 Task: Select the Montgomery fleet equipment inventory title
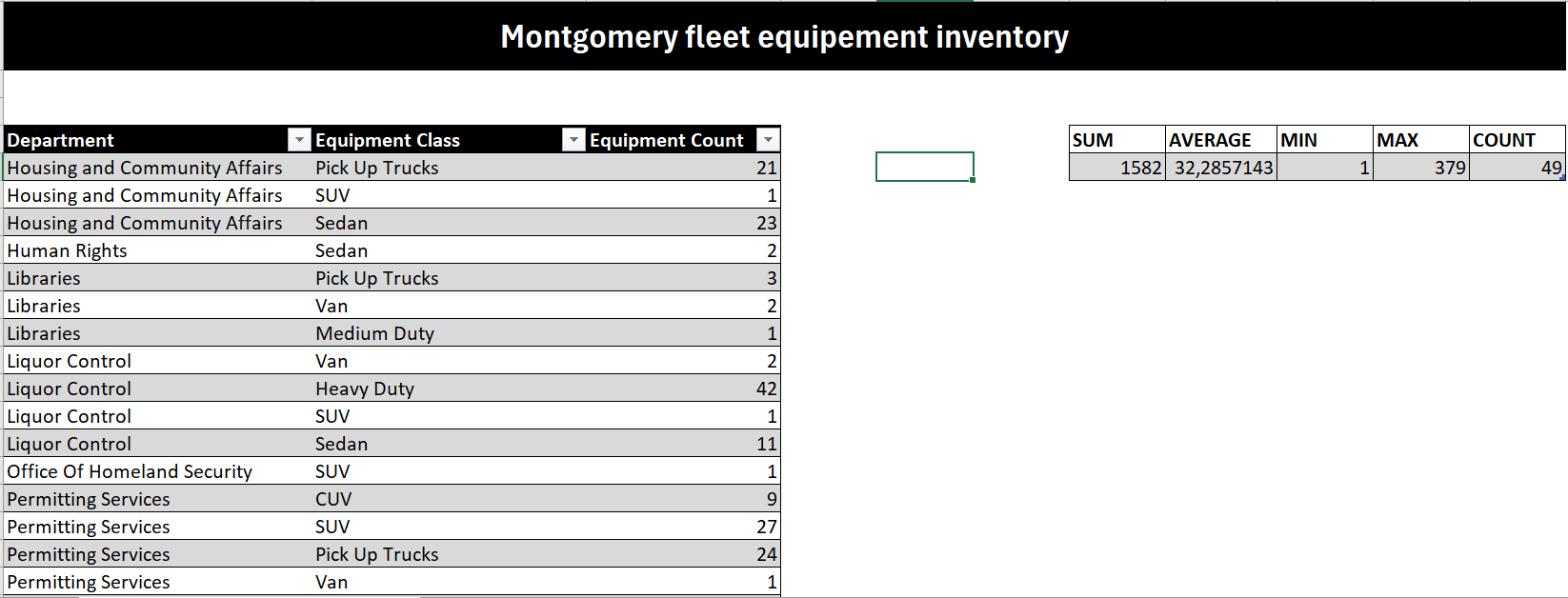785,36
